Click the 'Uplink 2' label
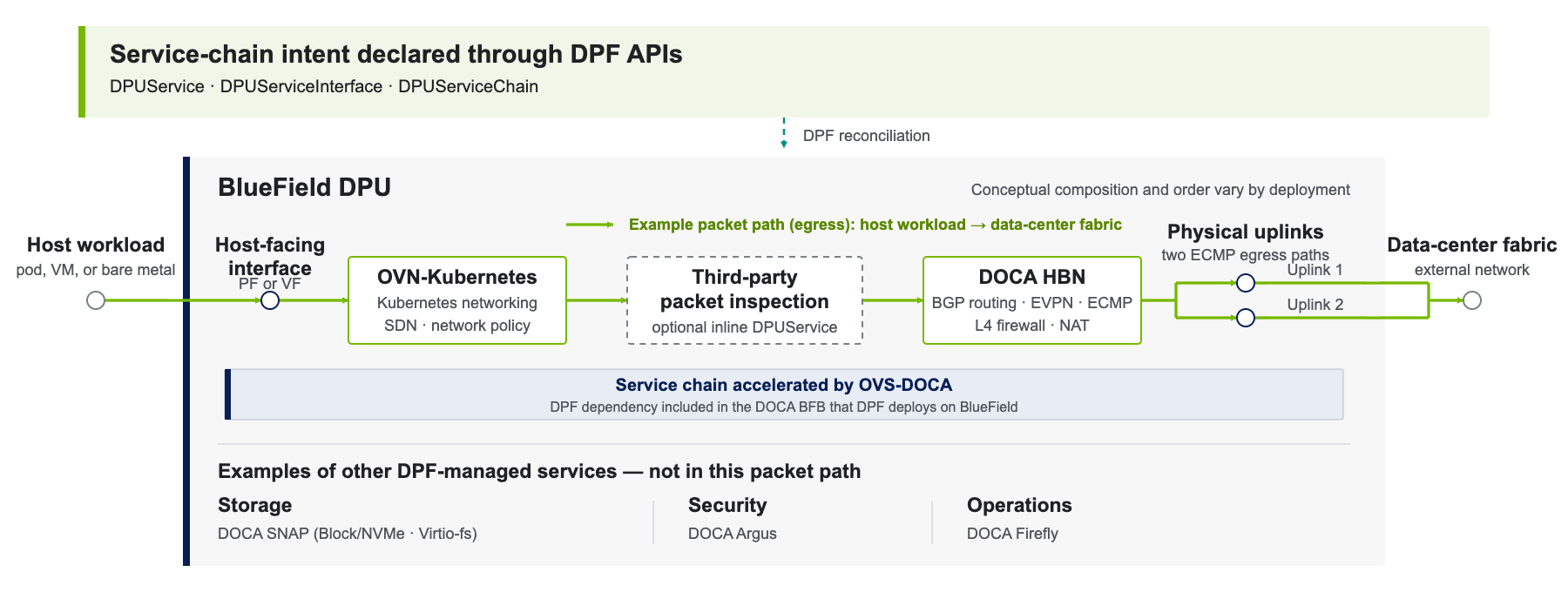This screenshot has height=592, width=1568. click(x=1315, y=305)
